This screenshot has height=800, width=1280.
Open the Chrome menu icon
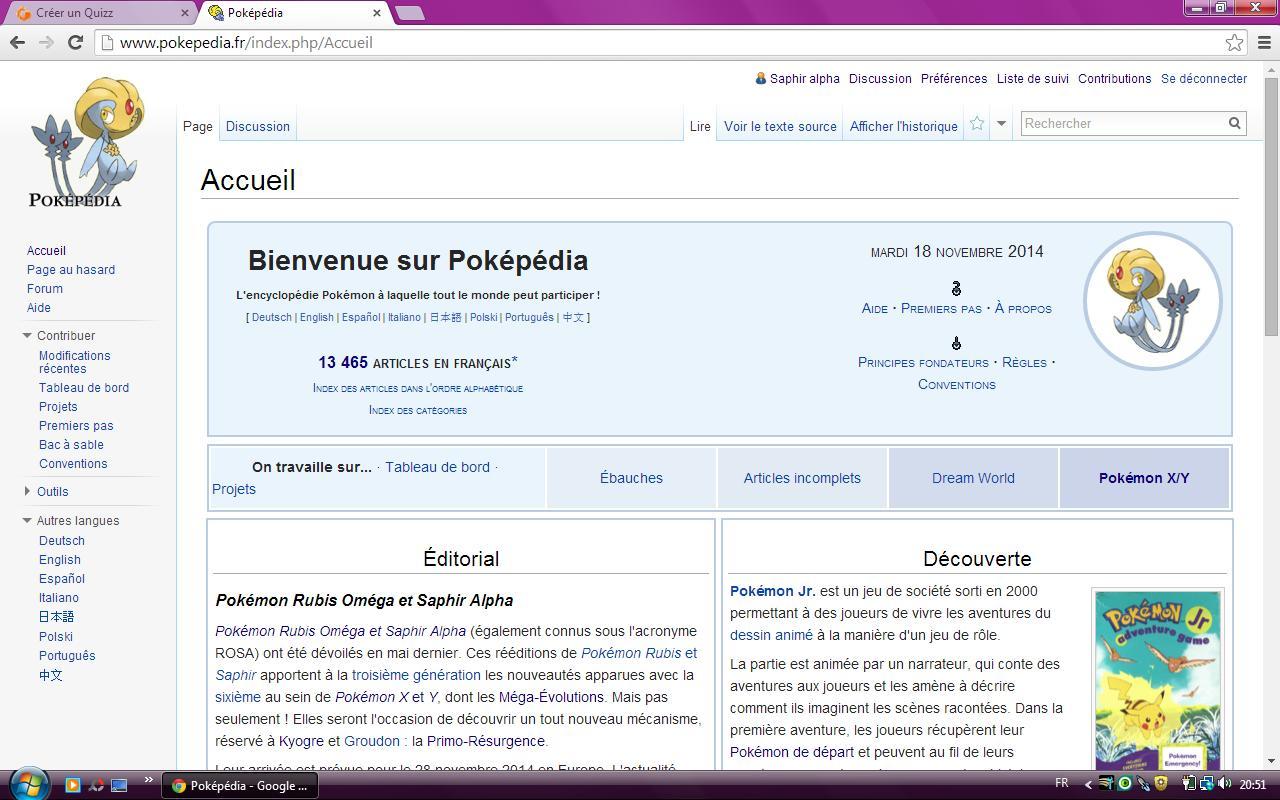(x=1264, y=42)
